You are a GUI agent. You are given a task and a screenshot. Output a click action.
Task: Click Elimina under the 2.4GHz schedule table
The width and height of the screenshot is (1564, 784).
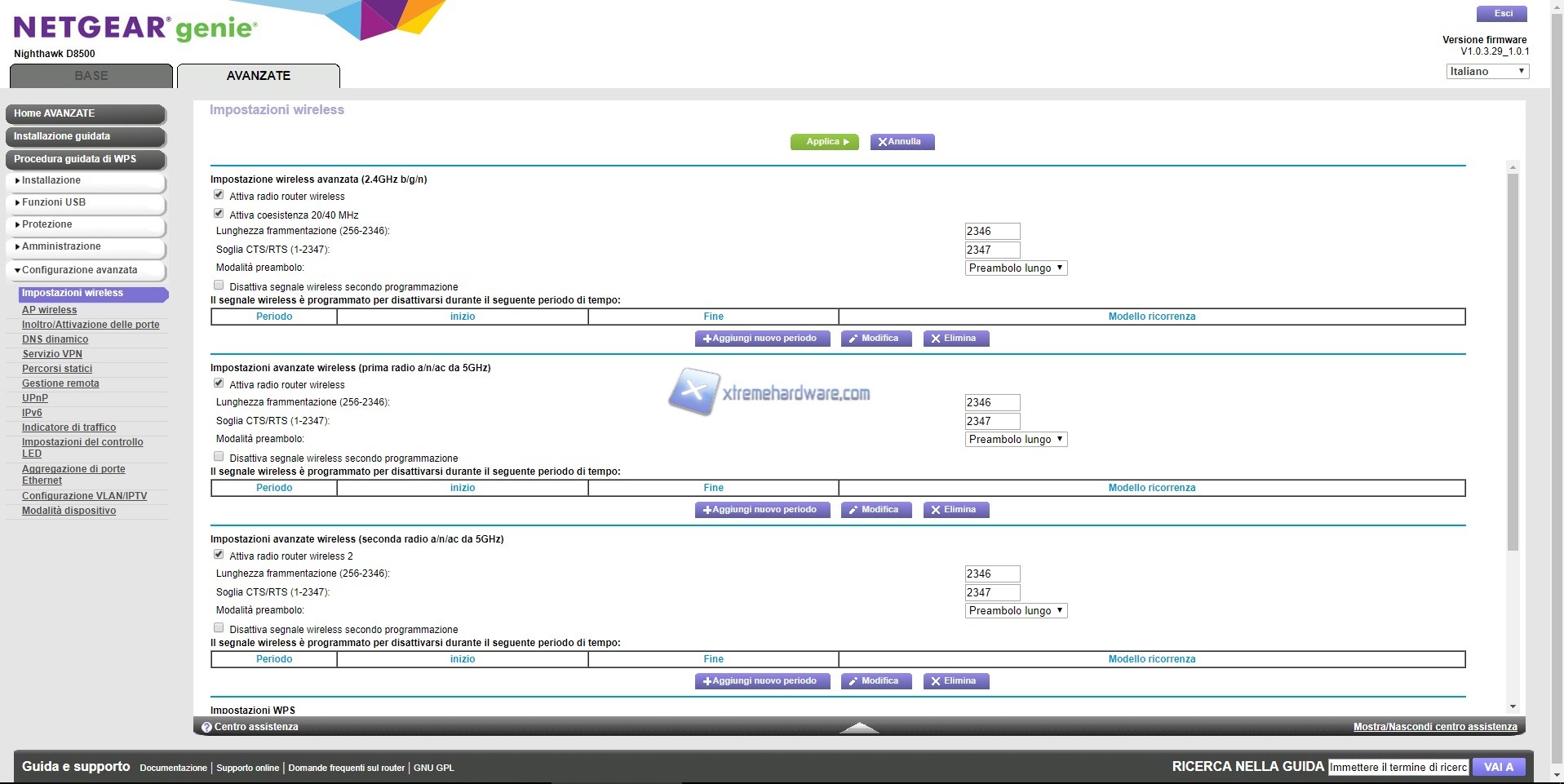[955, 339]
